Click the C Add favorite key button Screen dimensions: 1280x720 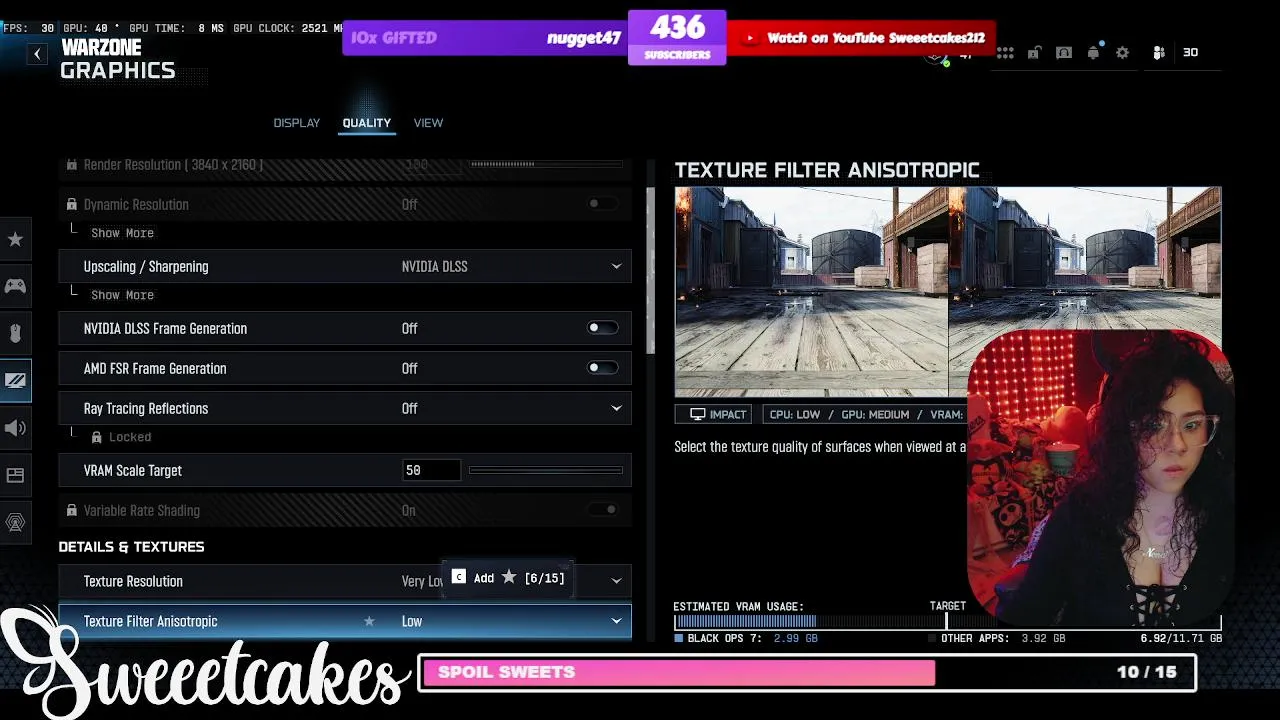[x=459, y=577]
